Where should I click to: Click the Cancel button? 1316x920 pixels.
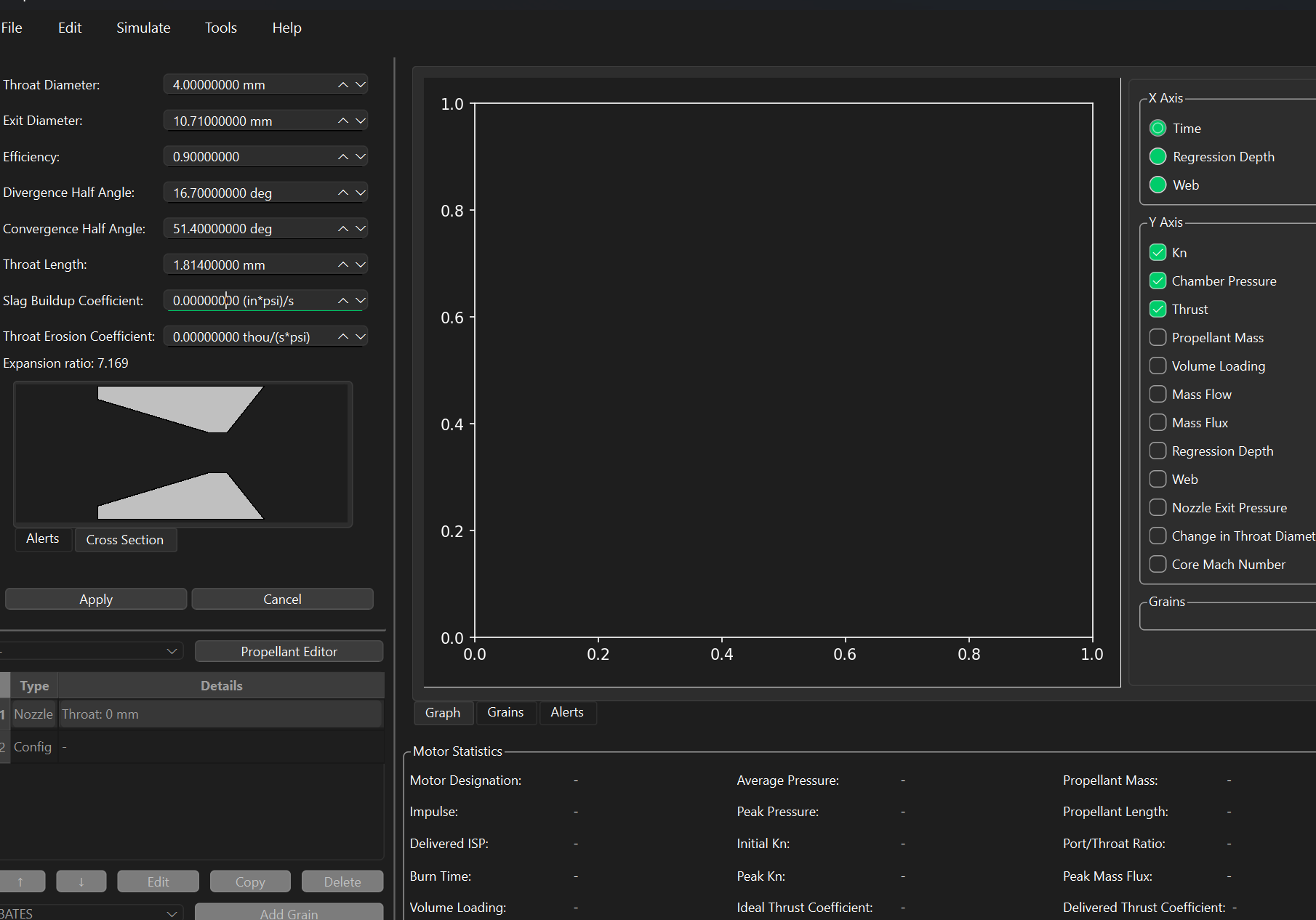(x=282, y=600)
